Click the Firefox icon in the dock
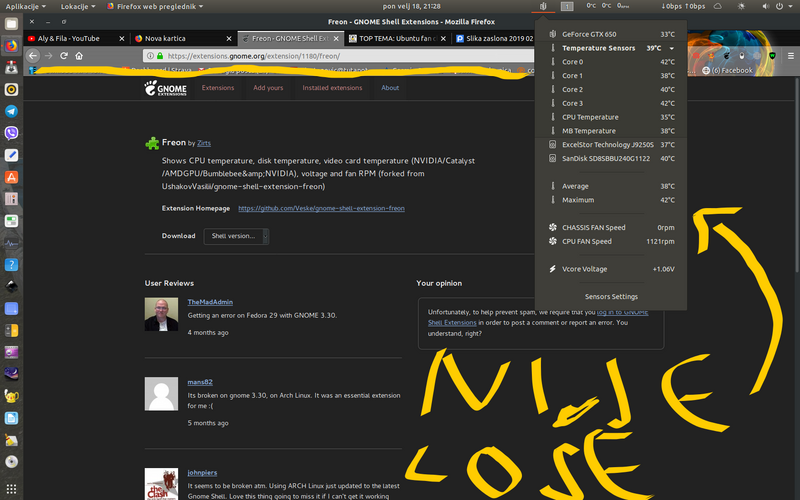This screenshot has width=800, height=500. 11,46
